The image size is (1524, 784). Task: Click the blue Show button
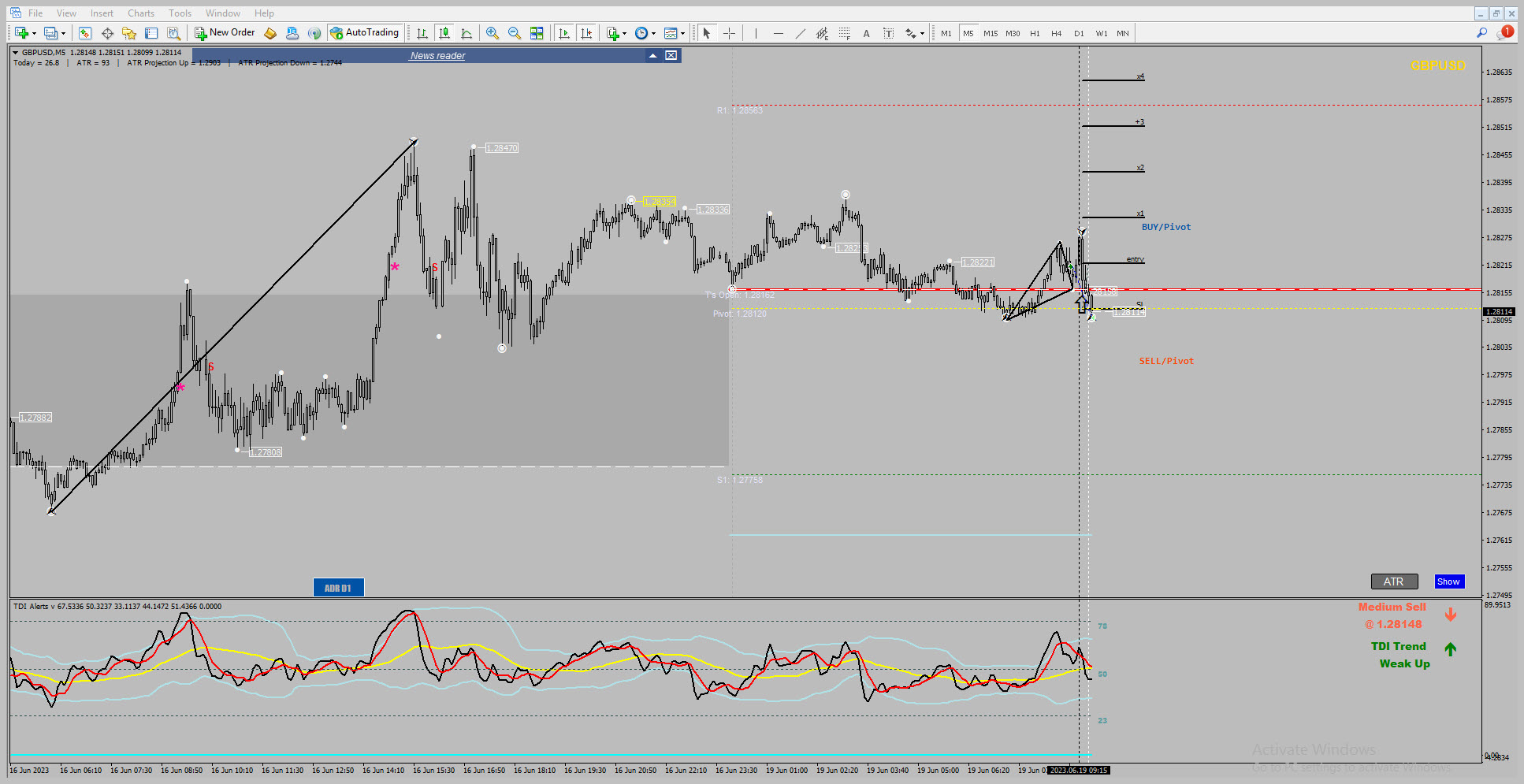(1448, 581)
